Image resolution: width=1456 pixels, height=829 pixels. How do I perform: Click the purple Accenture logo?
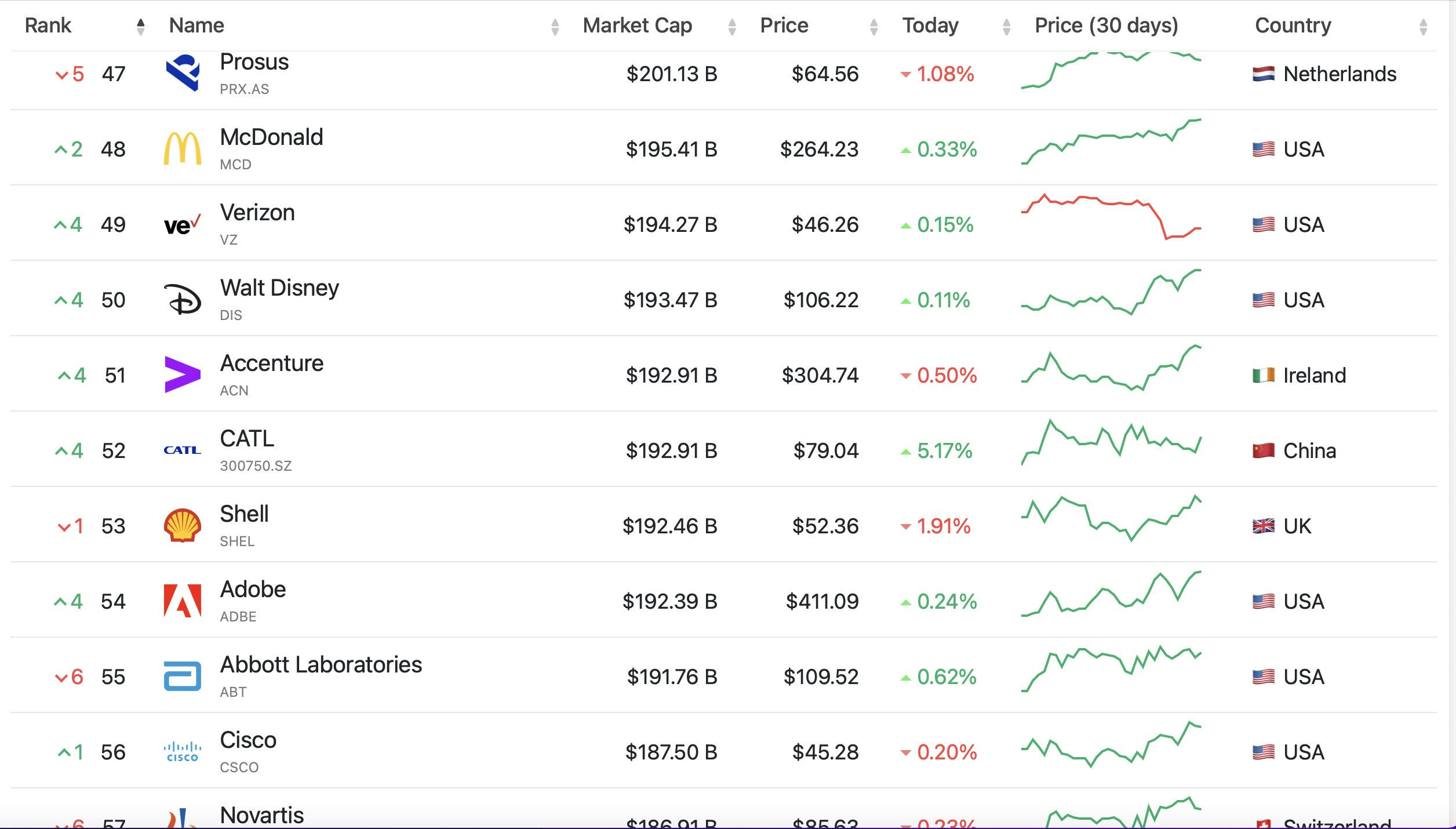coord(183,374)
